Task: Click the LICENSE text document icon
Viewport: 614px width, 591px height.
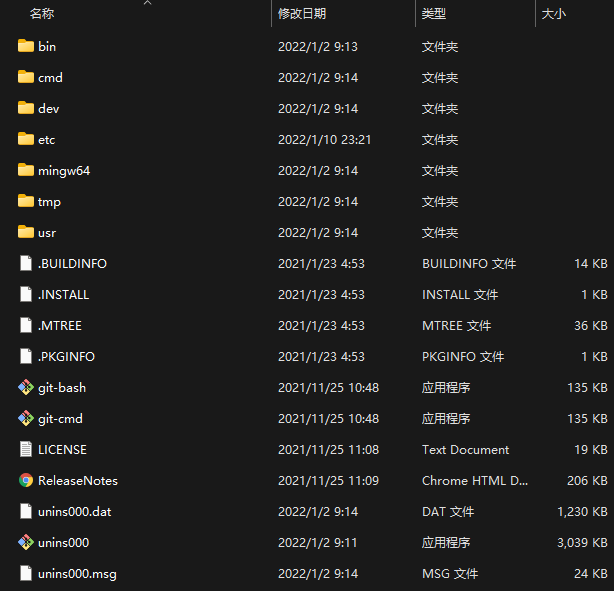Action: click(x=26, y=449)
